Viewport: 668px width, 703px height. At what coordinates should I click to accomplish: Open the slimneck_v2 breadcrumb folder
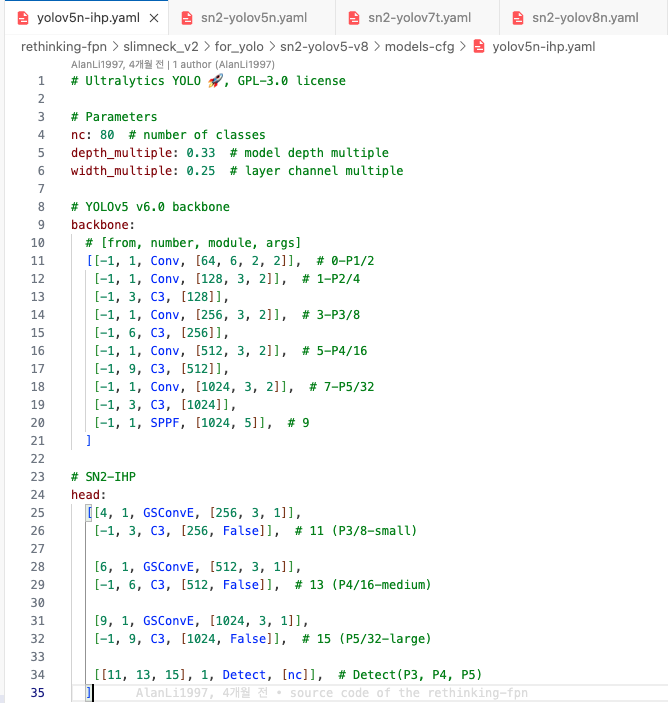pos(160,47)
